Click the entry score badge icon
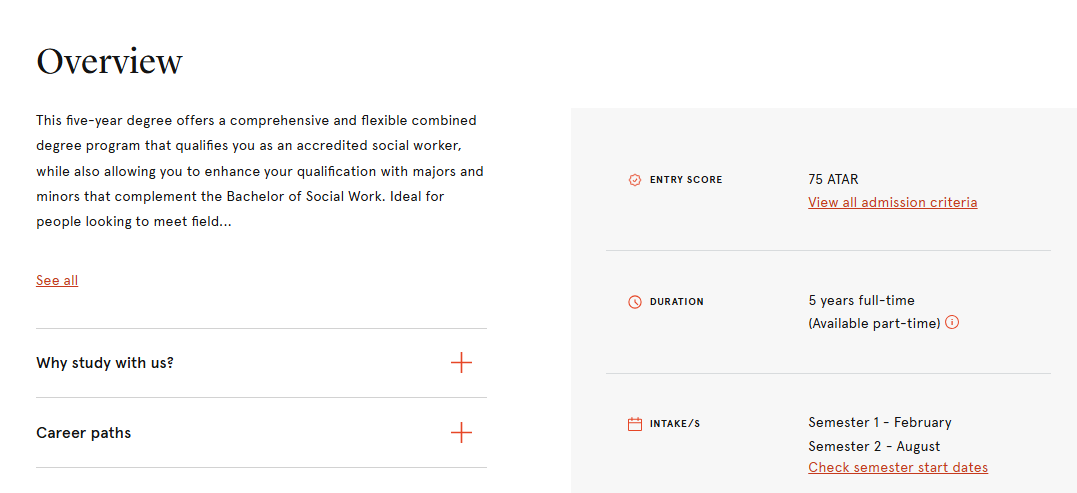1077x493 pixels. pos(635,180)
